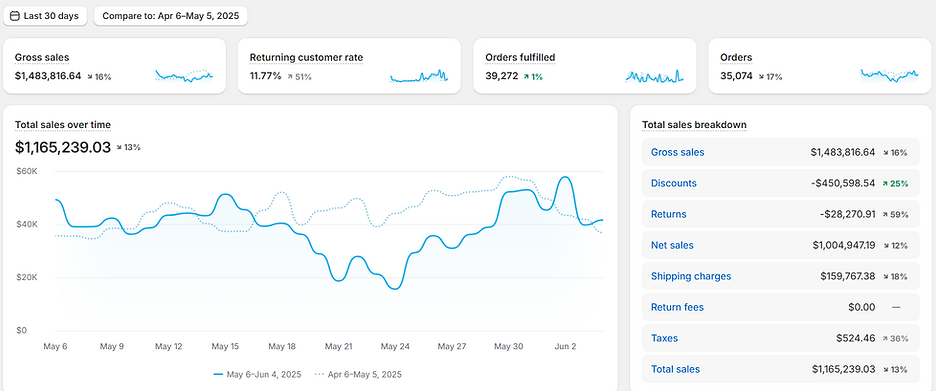
Task: View the Net sales breakdown row
Action: [781, 245]
